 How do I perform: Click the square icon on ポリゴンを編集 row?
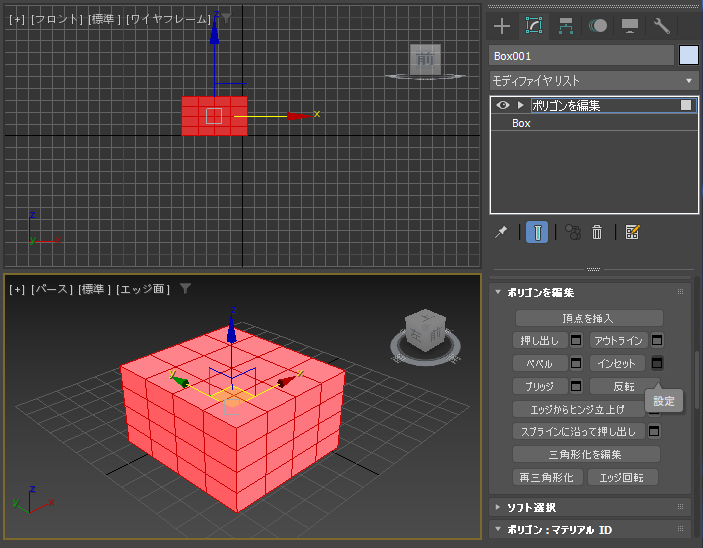(686, 105)
